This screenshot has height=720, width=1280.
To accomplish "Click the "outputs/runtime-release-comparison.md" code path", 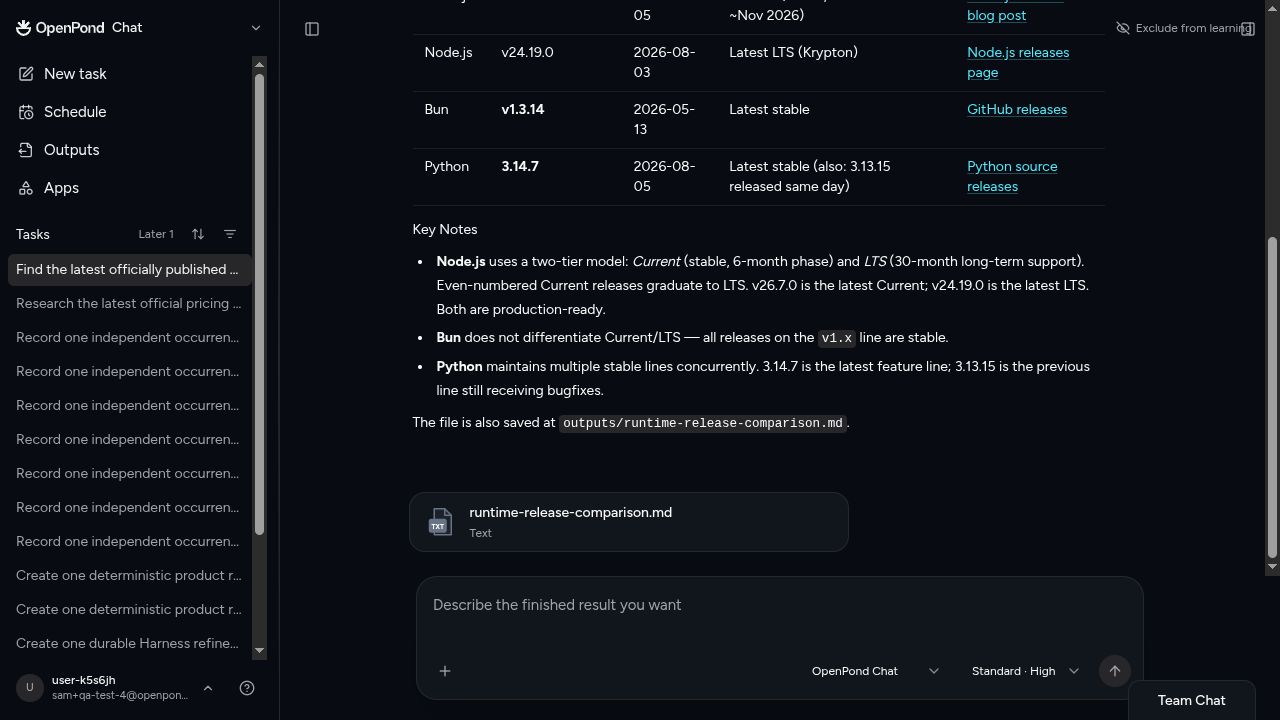I will [x=703, y=423].
